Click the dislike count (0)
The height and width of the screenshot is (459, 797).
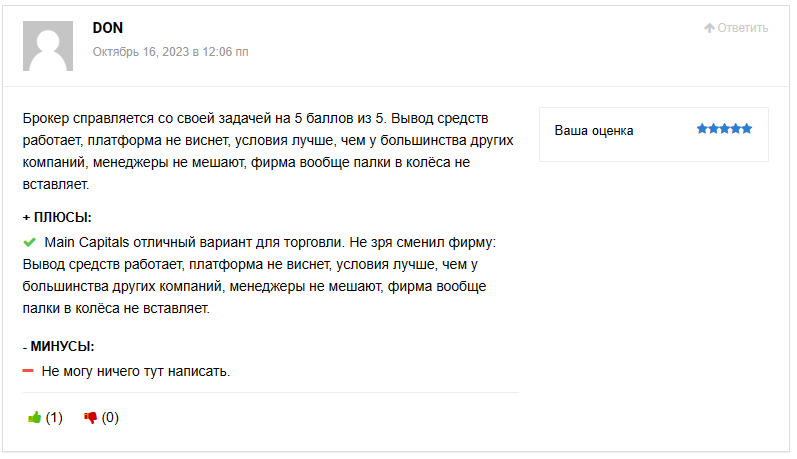click(x=110, y=418)
